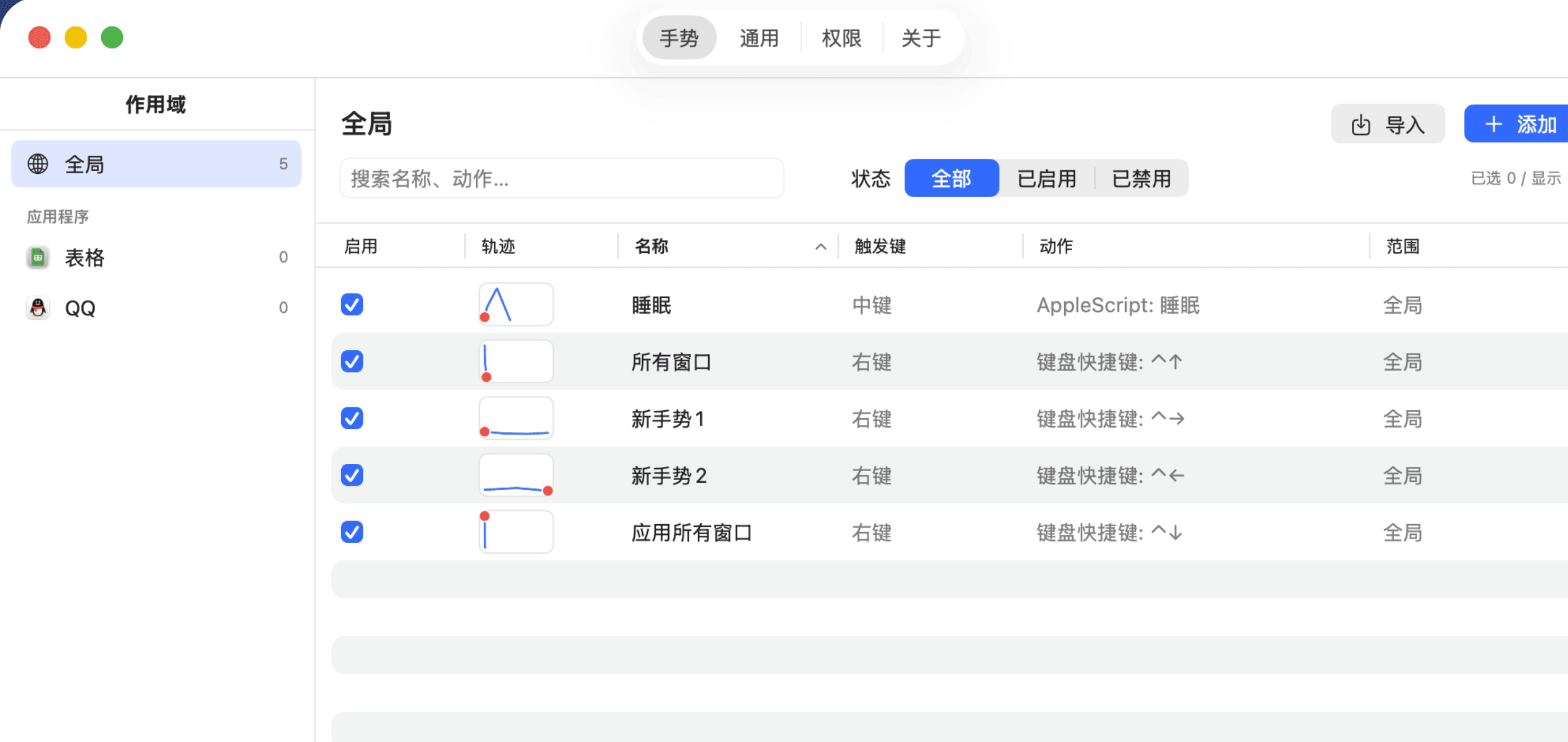Sort by 触发键 column header
The width and height of the screenshot is (1568, 742).
(x=880, y=247)
